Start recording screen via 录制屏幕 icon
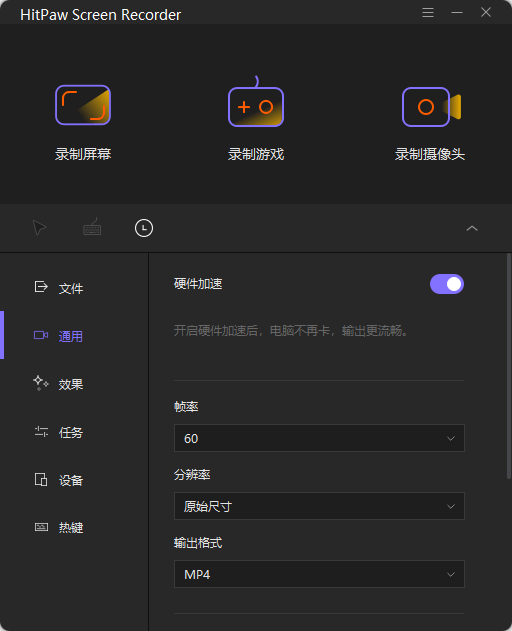Screen dimensions: 512x631 click(83, 105)
